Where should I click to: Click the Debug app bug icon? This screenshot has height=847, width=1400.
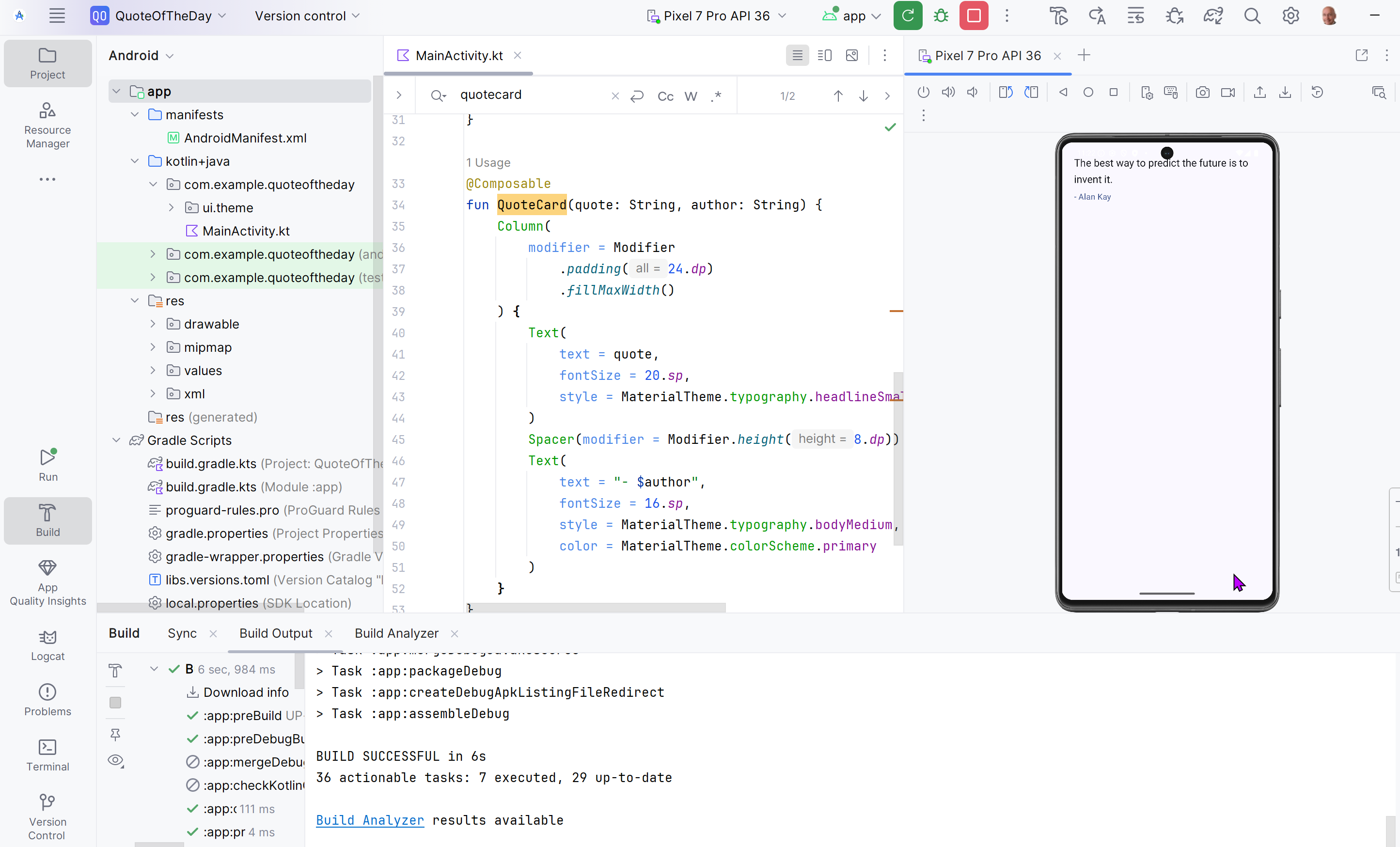click(x=941, y=16)
